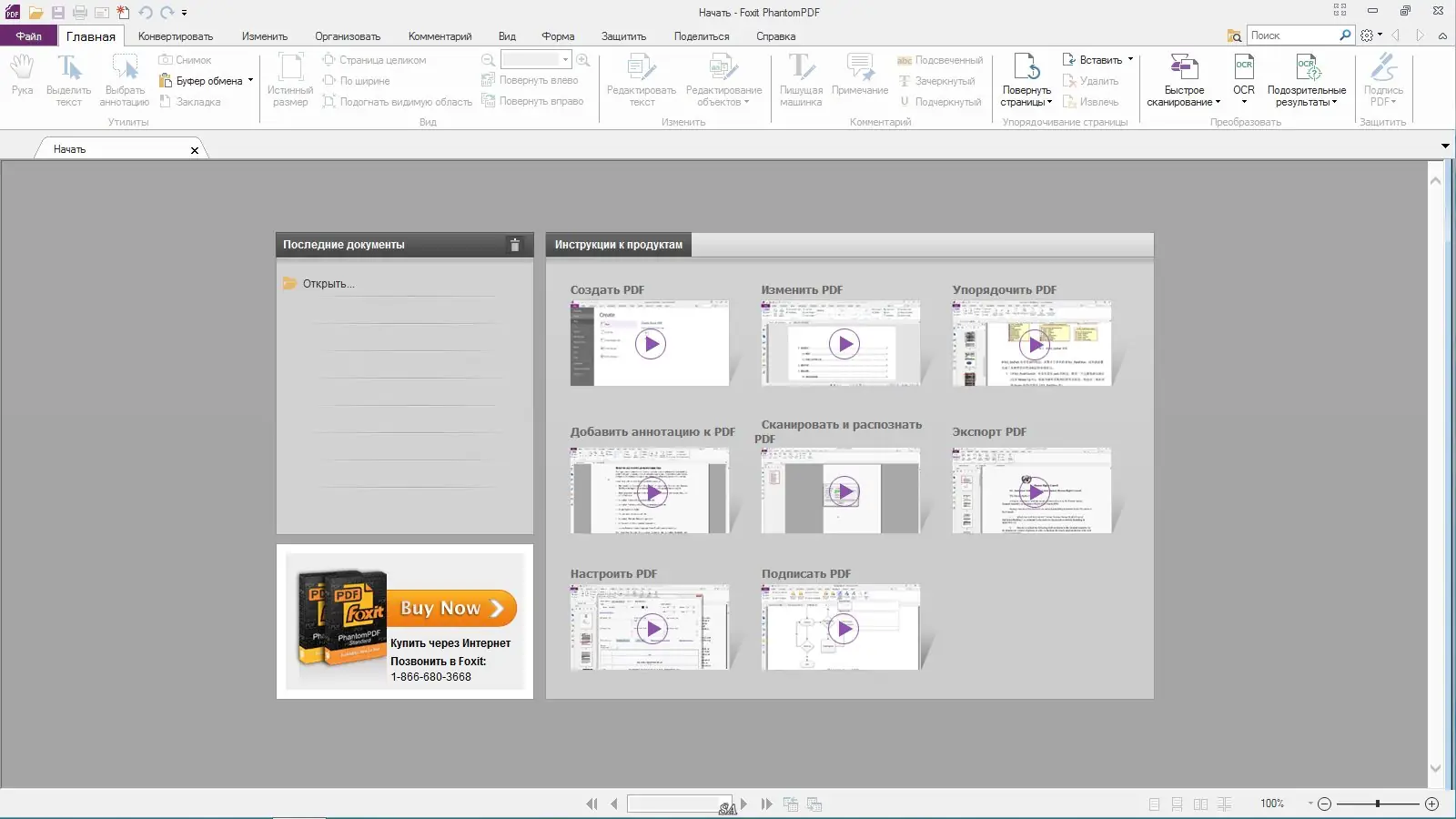Activate the Выделить текст tool
The height and width of the screenshot is (819, 1456).
(x=68, y=80)
